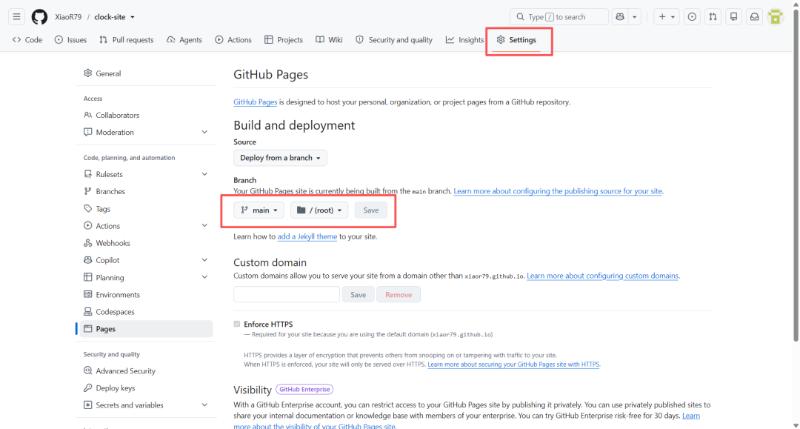Viewport: 800px width, 429px height.
Task: Click the Advanced Security shield icon
Action: pos(88,371)
